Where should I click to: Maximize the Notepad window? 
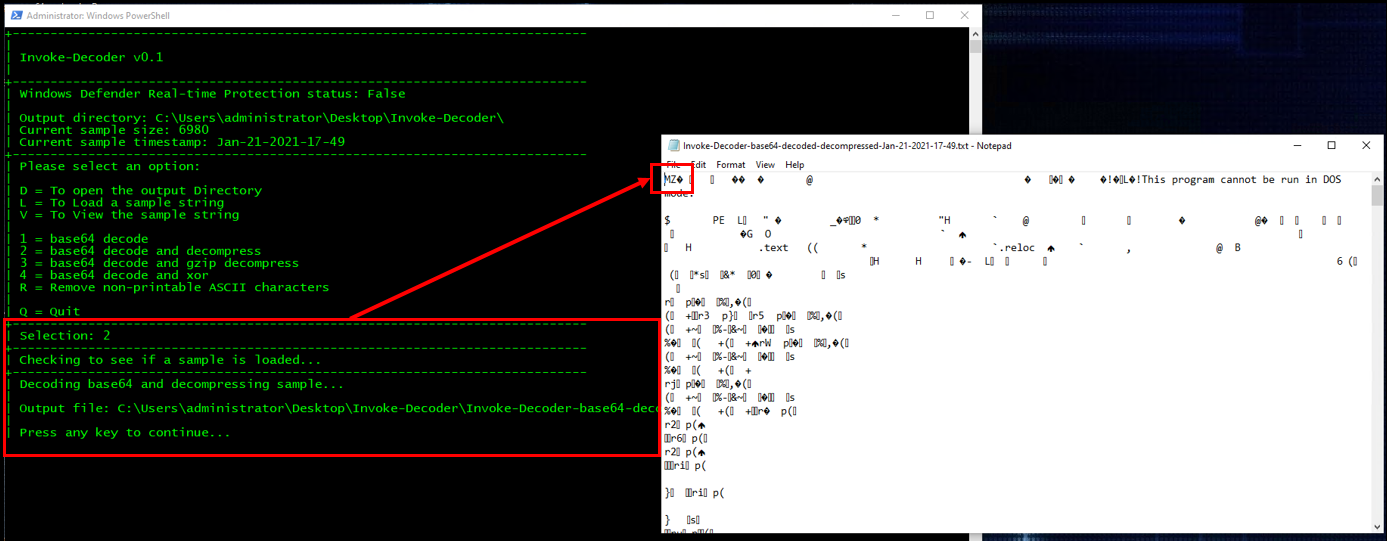(1331, 146)
